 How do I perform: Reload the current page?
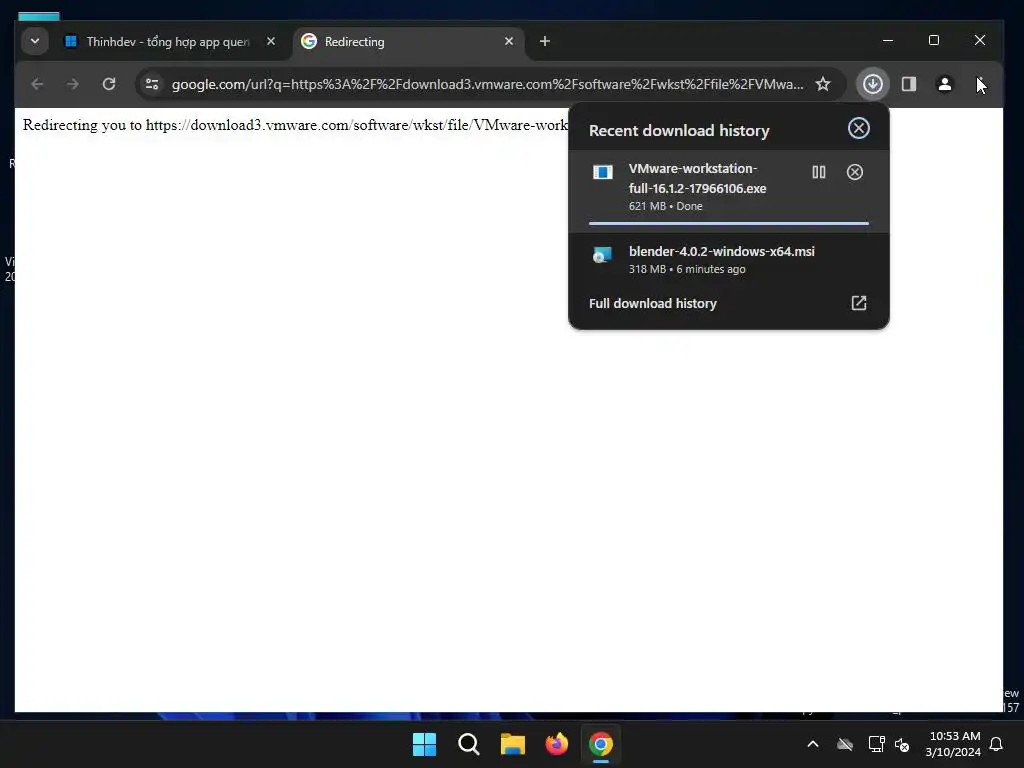coord(109,84)
